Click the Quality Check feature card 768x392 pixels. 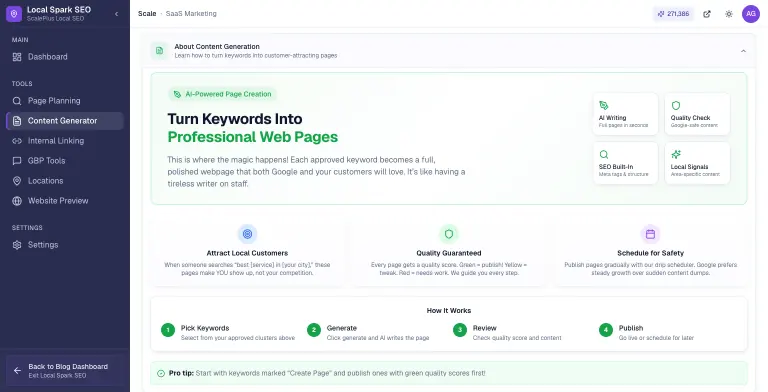tap(697, 114)
